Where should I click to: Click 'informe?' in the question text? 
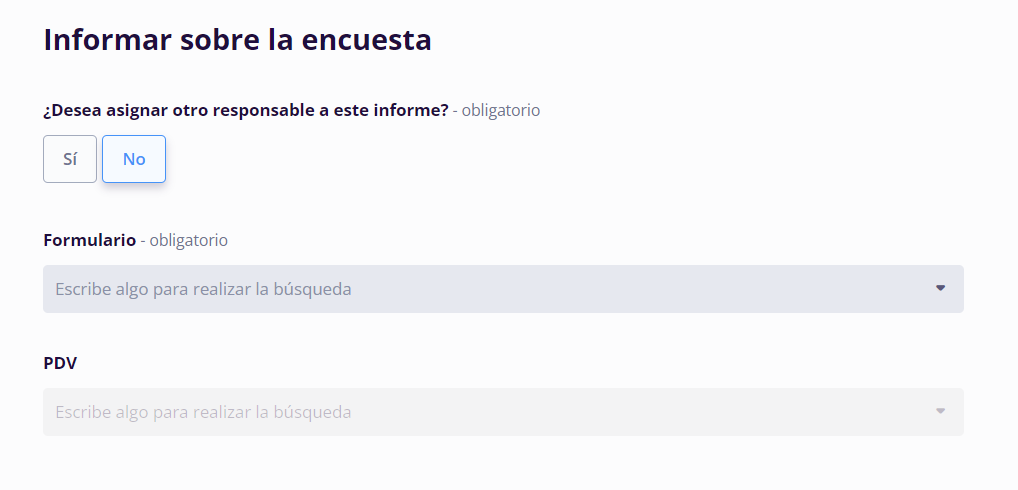[414, 110]
